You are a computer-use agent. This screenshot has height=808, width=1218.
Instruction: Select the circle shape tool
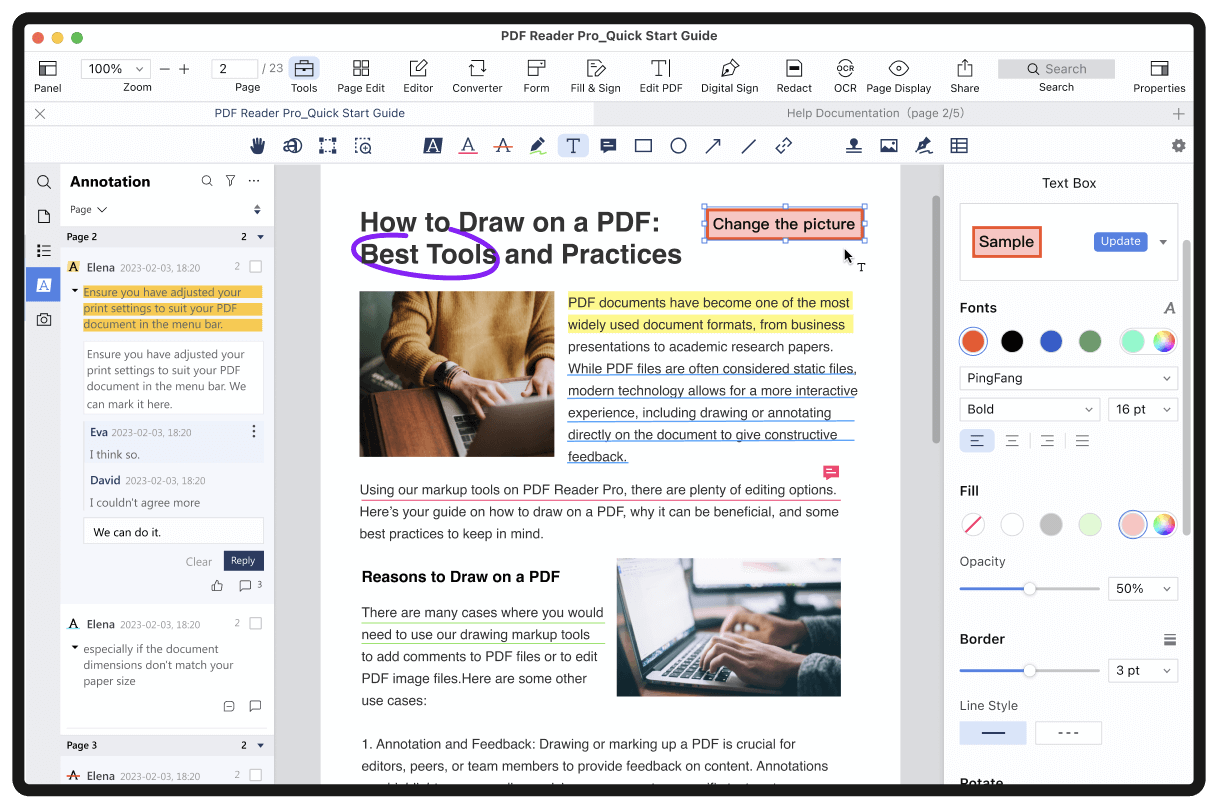(x=678, y=146)
